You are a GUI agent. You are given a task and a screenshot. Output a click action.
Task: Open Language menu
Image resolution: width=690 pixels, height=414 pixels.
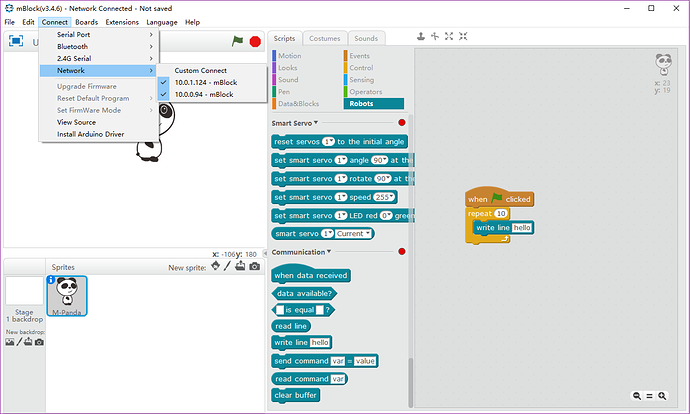(x=161, y=22)
